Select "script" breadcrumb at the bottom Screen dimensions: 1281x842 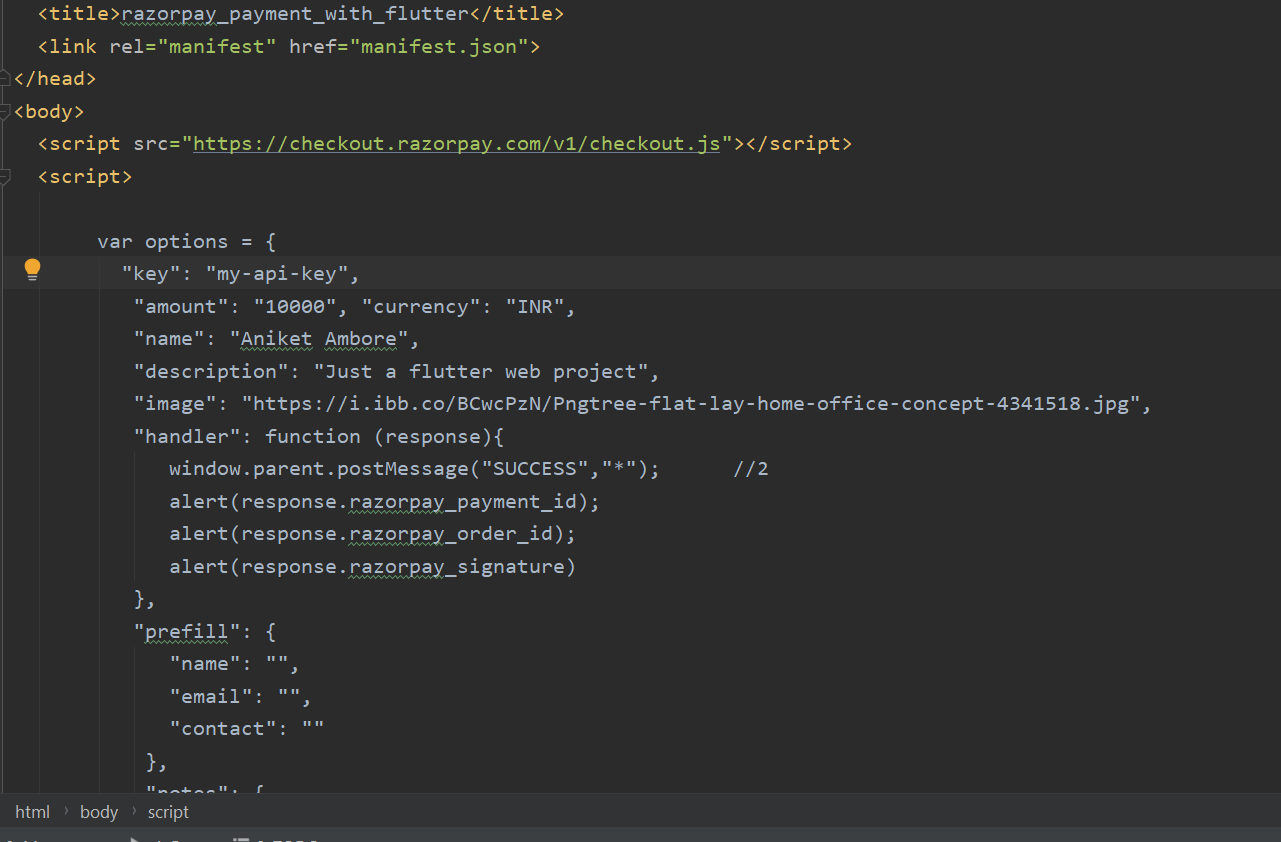[167, 811]
